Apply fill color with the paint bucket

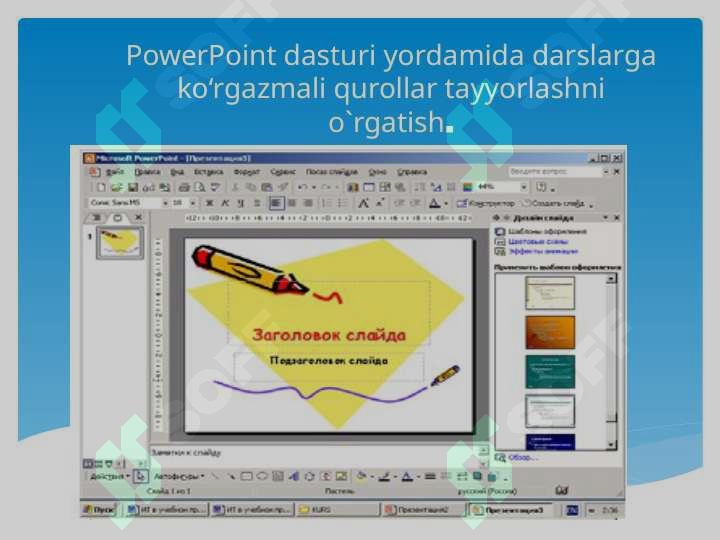[361, 477]
